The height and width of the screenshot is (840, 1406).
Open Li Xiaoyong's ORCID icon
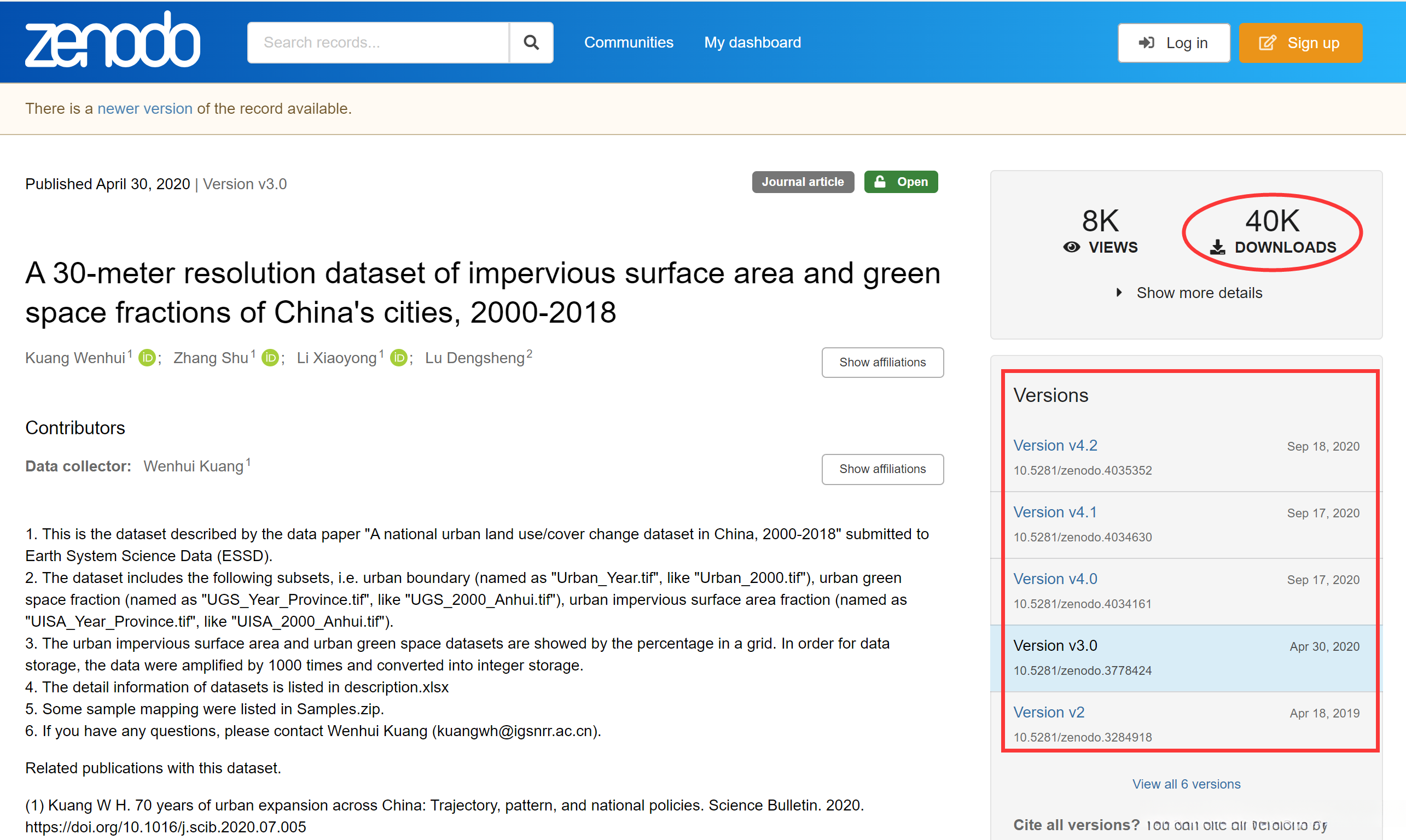pyautogui.click(x=399, y=358)
